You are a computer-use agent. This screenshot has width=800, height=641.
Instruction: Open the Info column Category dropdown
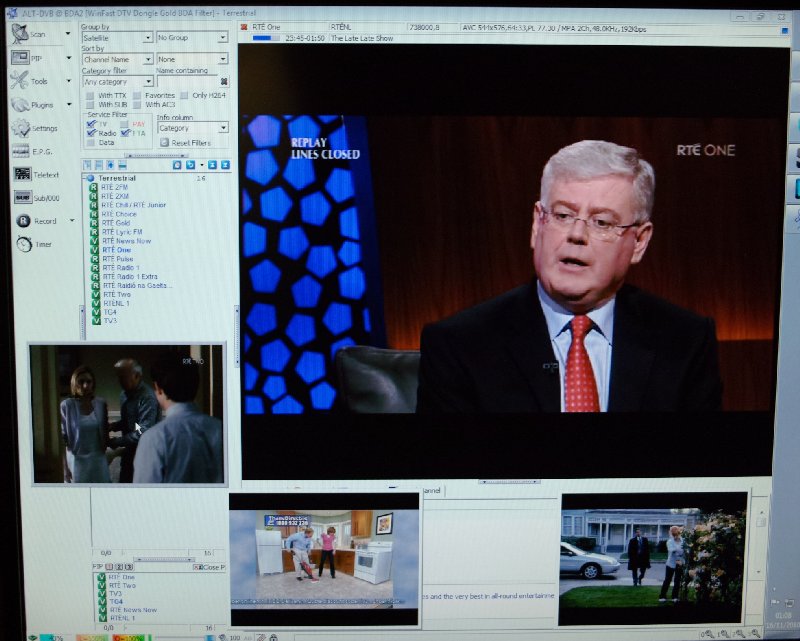pos(193,128)
